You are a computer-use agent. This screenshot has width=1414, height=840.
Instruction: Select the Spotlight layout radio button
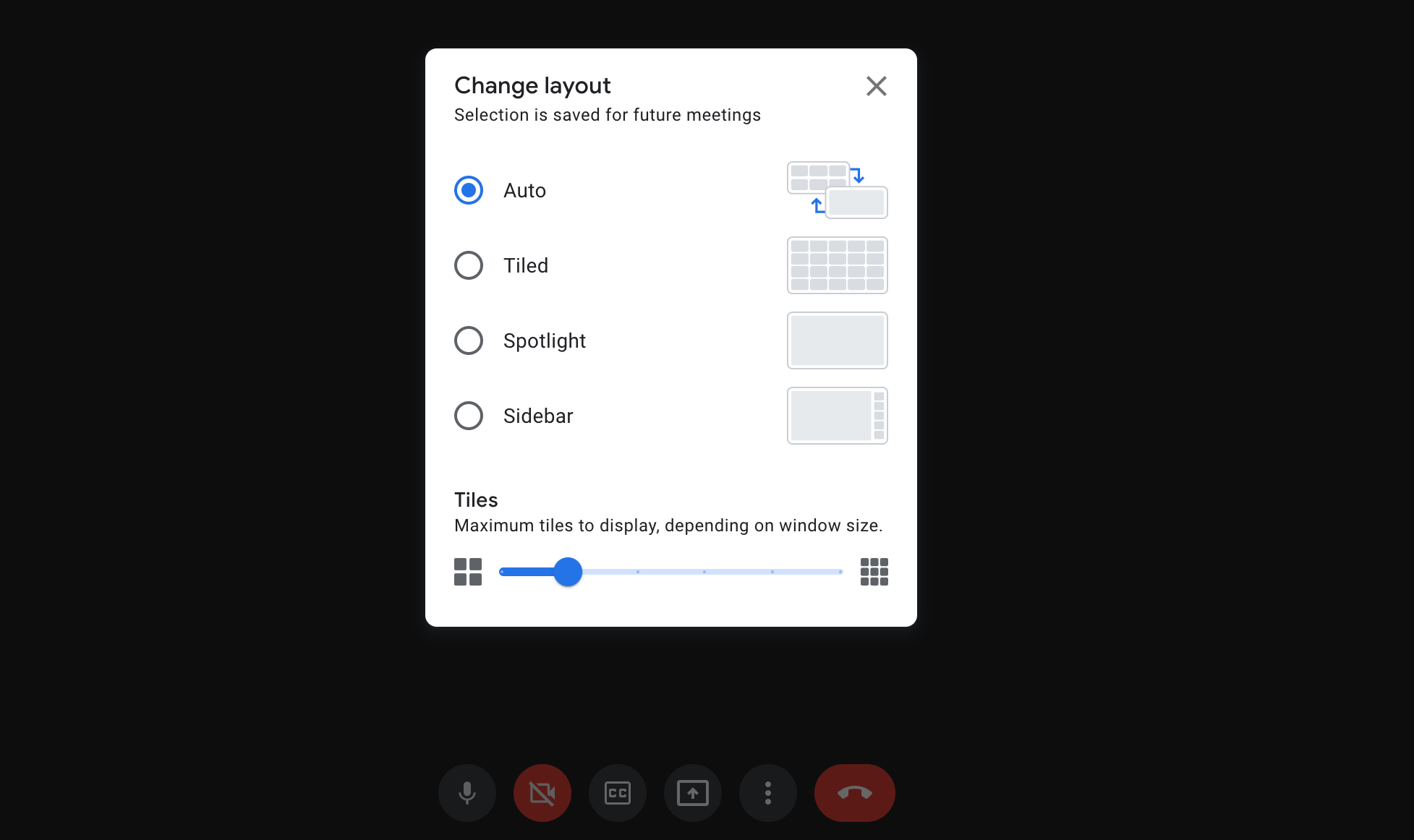tap(467, 340)
